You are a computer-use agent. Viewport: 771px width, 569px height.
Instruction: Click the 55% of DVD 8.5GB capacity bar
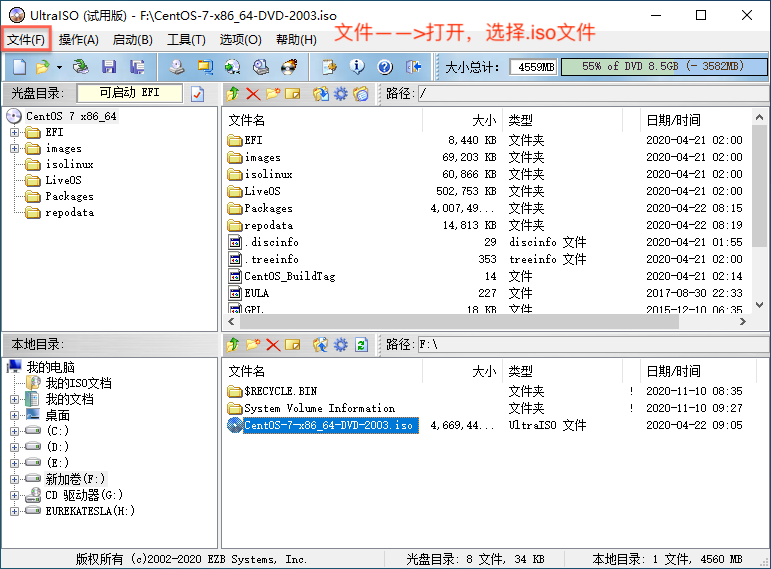point(663,67)
